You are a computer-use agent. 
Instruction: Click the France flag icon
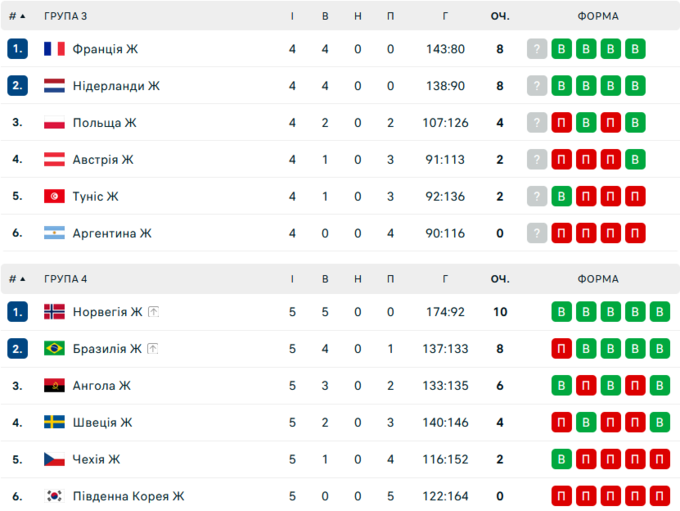tap(54, 49)
